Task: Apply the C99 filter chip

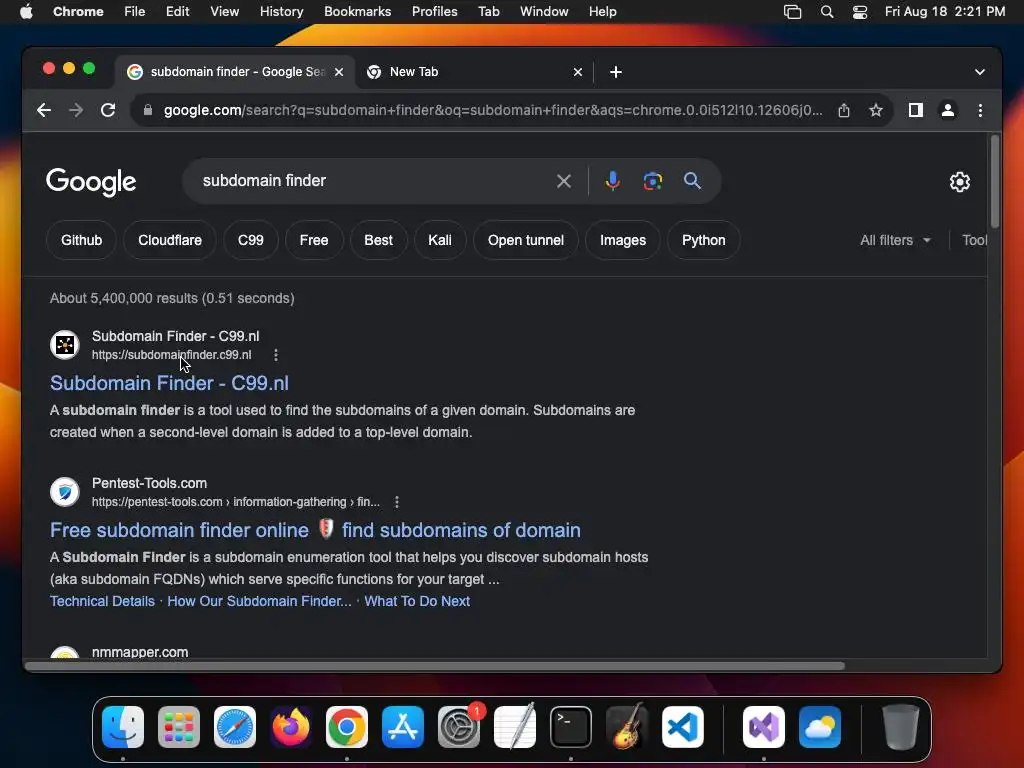Action: 251,240
